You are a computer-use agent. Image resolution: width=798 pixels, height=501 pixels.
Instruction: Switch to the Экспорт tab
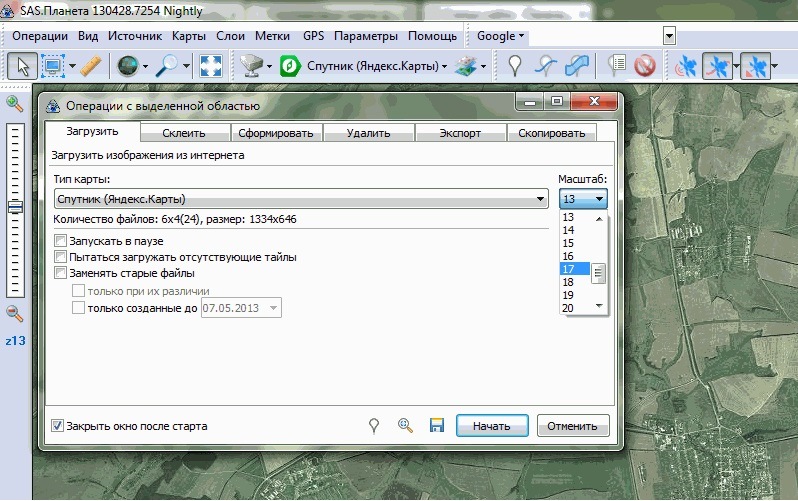tap(460, 133)
